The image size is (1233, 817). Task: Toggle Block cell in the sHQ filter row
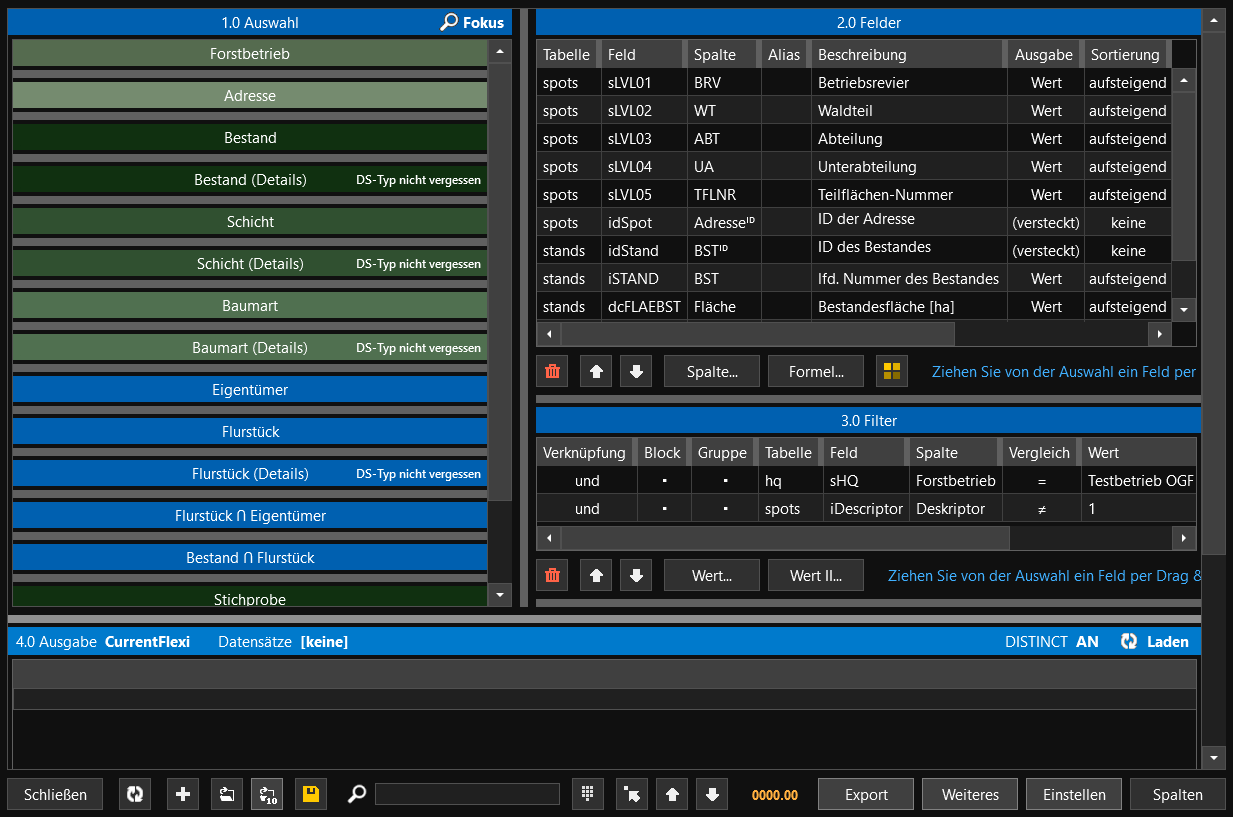pos(663,481)
